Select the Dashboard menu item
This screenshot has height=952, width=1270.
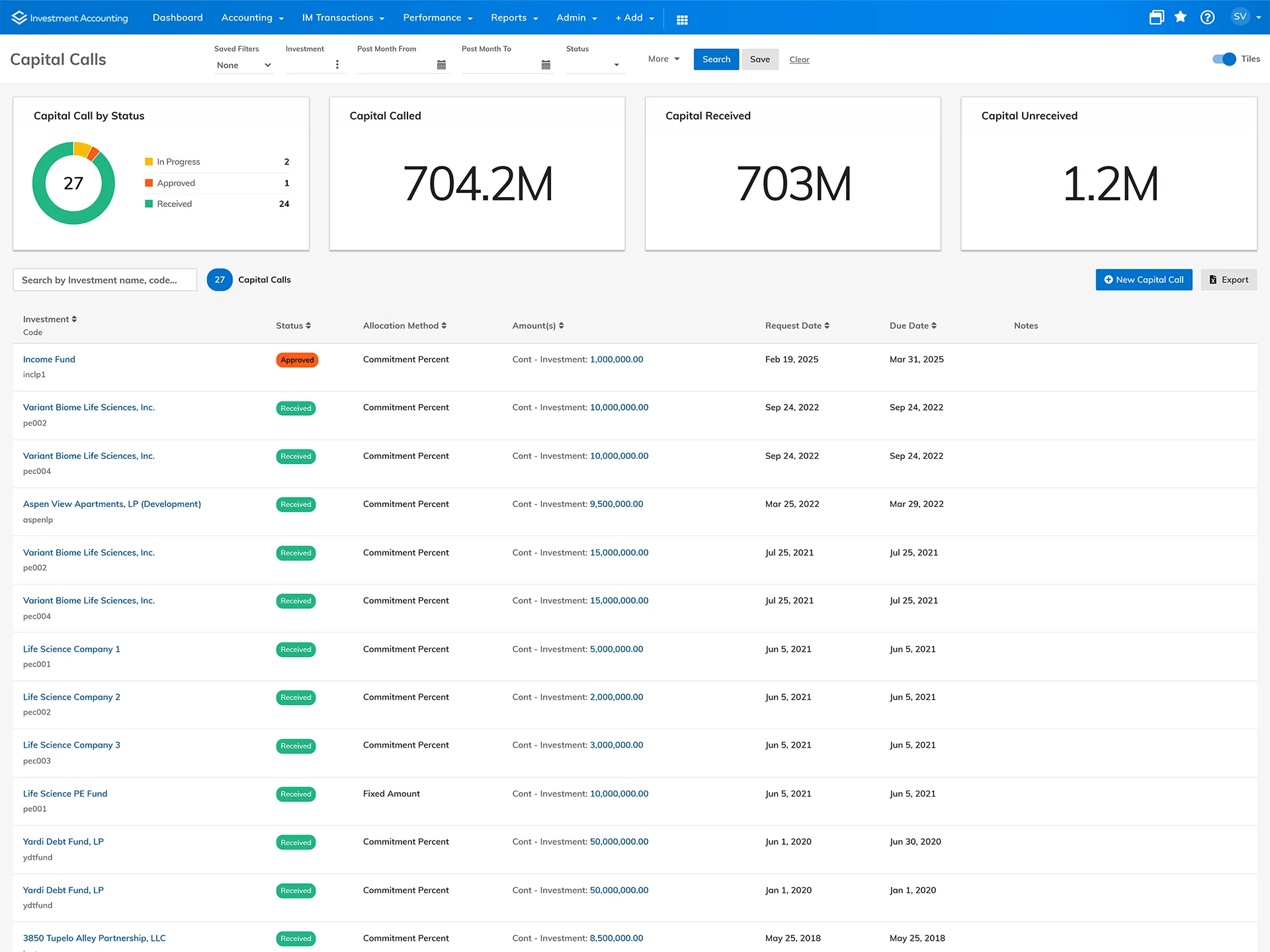pyautogui.click(x=177, y=17)
